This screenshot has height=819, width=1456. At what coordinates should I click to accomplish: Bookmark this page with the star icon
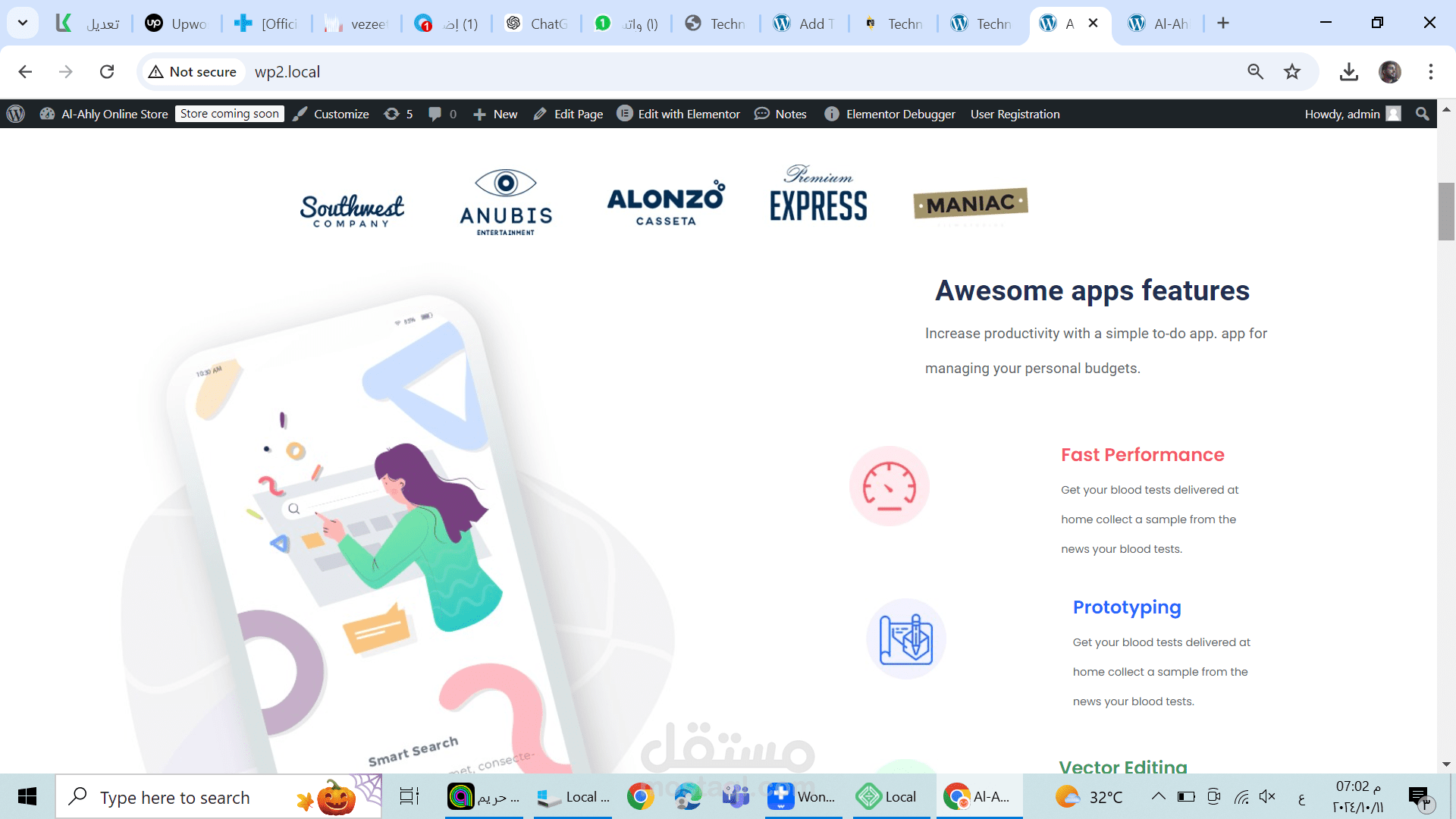pyautogui.click(x=1291, y=72)
